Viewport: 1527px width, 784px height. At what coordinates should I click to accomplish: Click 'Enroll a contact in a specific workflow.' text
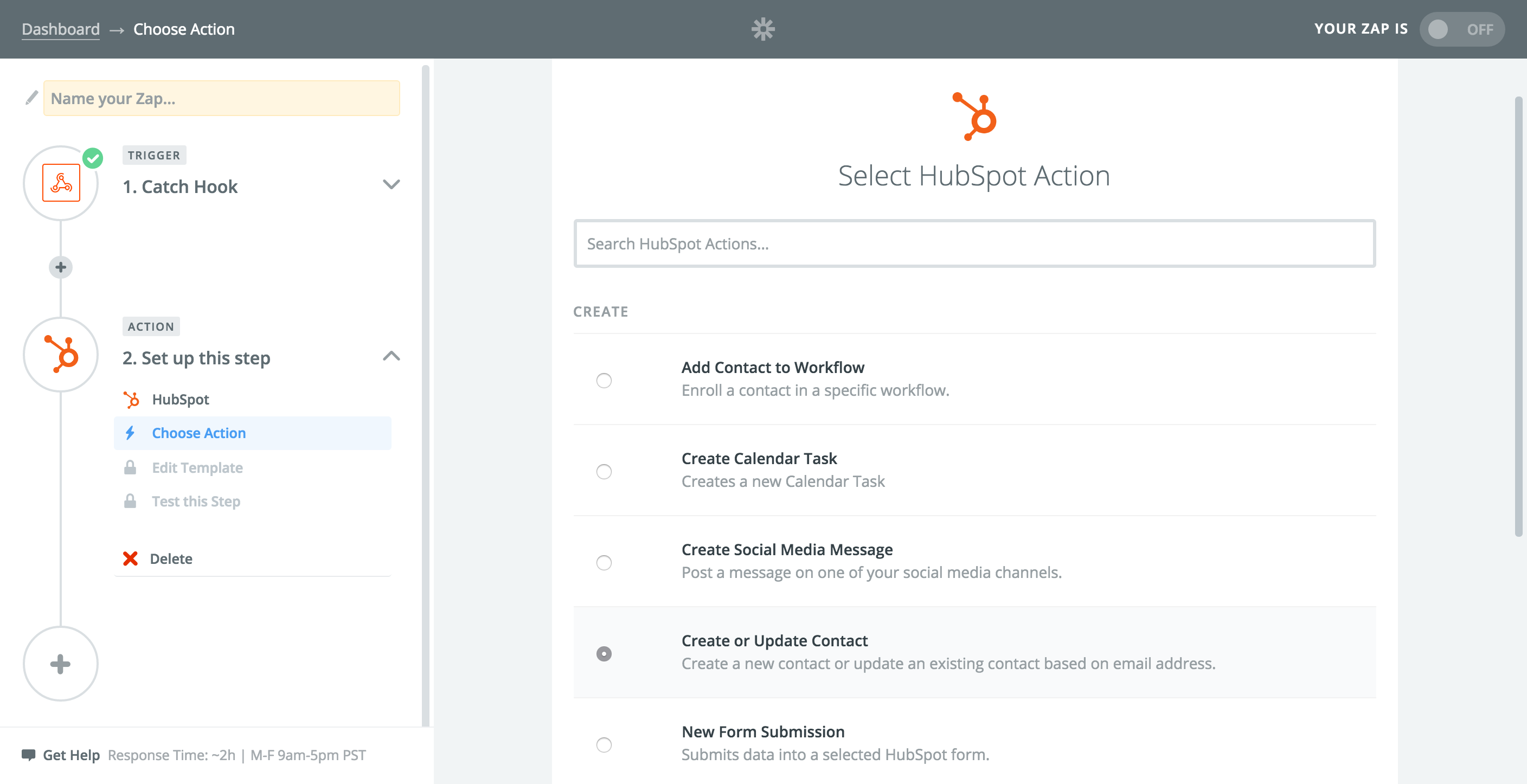click(815, 390)
